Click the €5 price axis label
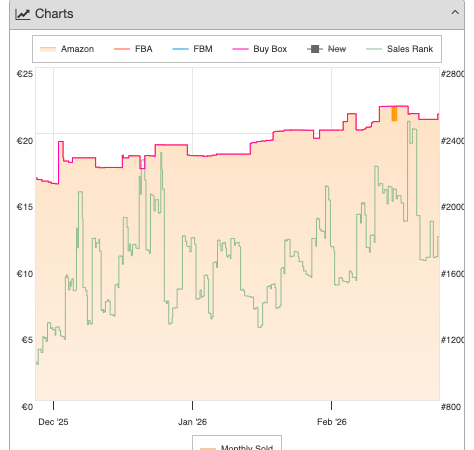 click(x=27, y=340)
